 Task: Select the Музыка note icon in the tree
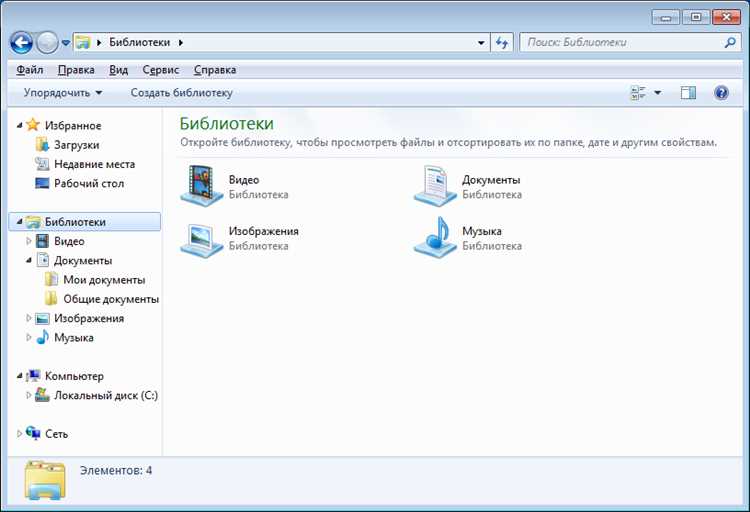43,337
